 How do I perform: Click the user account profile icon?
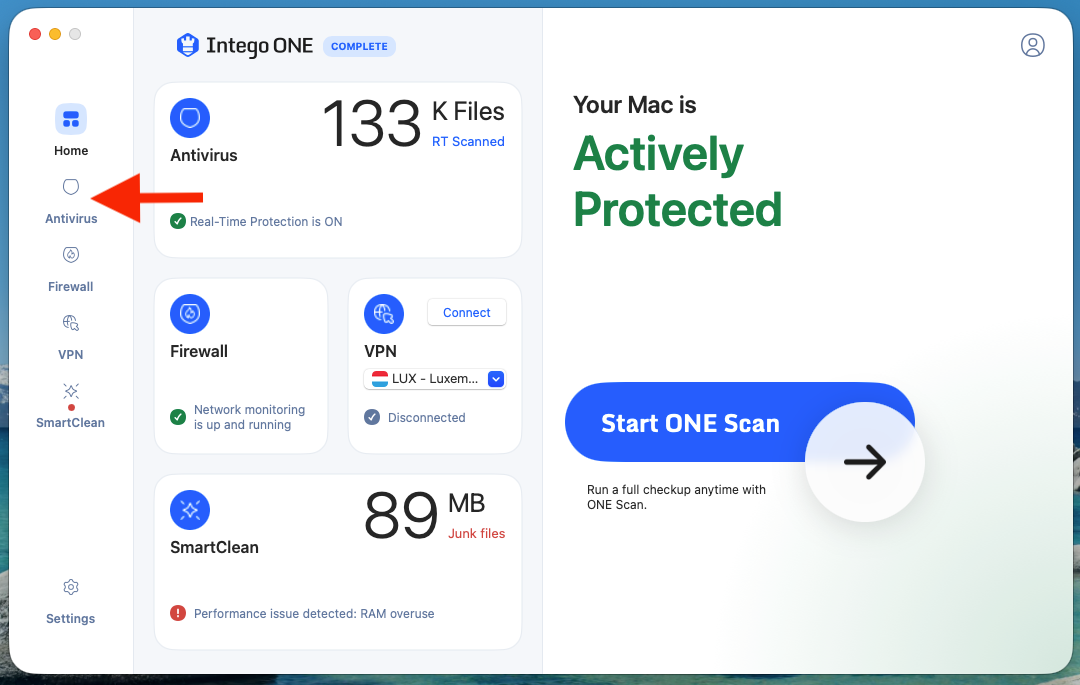click(1032, 45)
